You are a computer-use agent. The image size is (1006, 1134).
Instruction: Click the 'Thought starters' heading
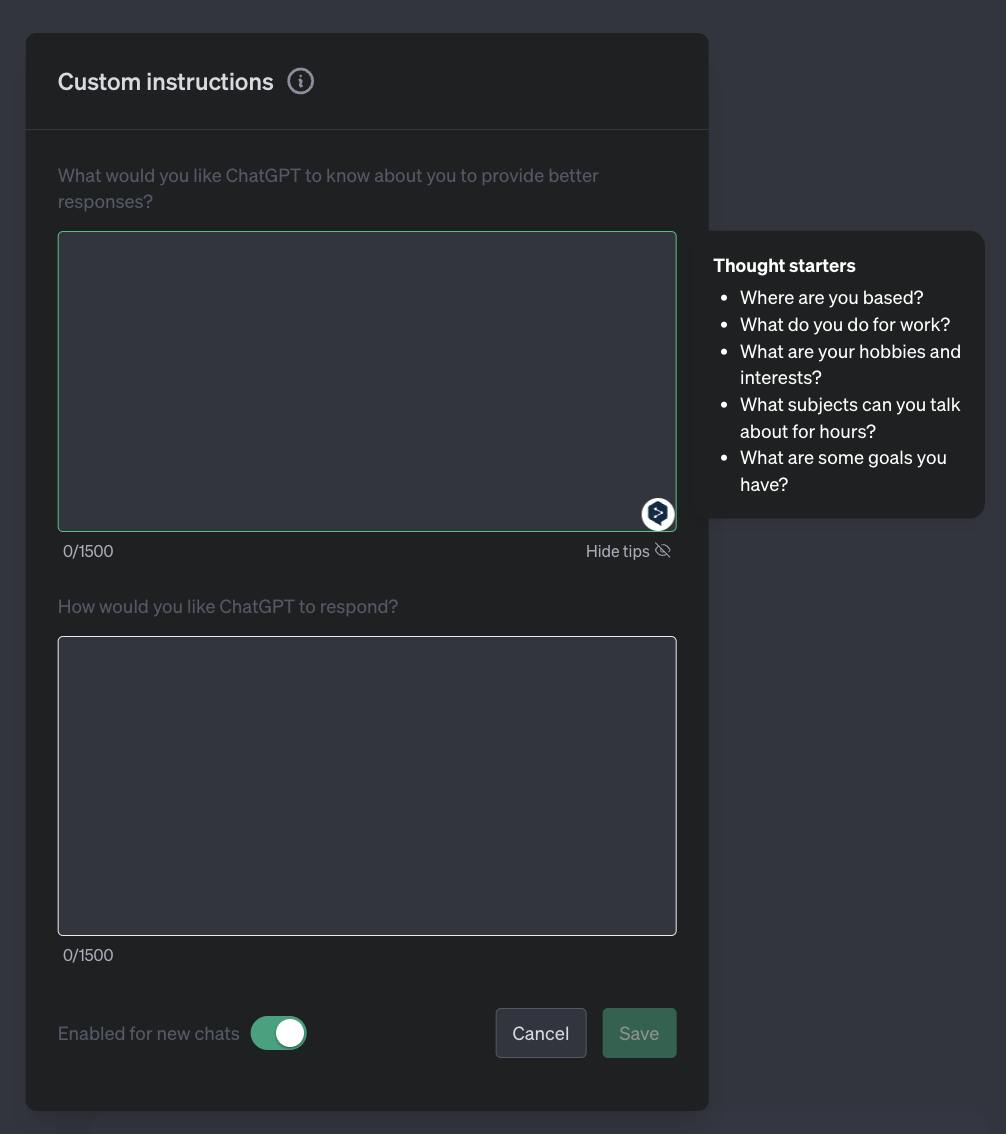click(x=784, y=265)
